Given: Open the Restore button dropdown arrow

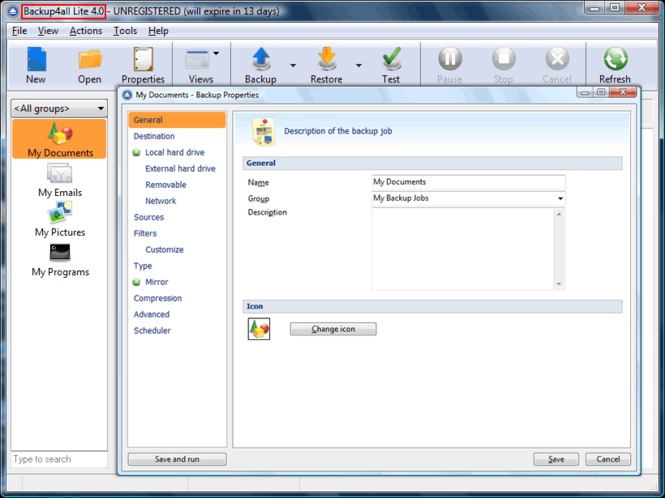Looking at the screenshot, I should (359, 65).
